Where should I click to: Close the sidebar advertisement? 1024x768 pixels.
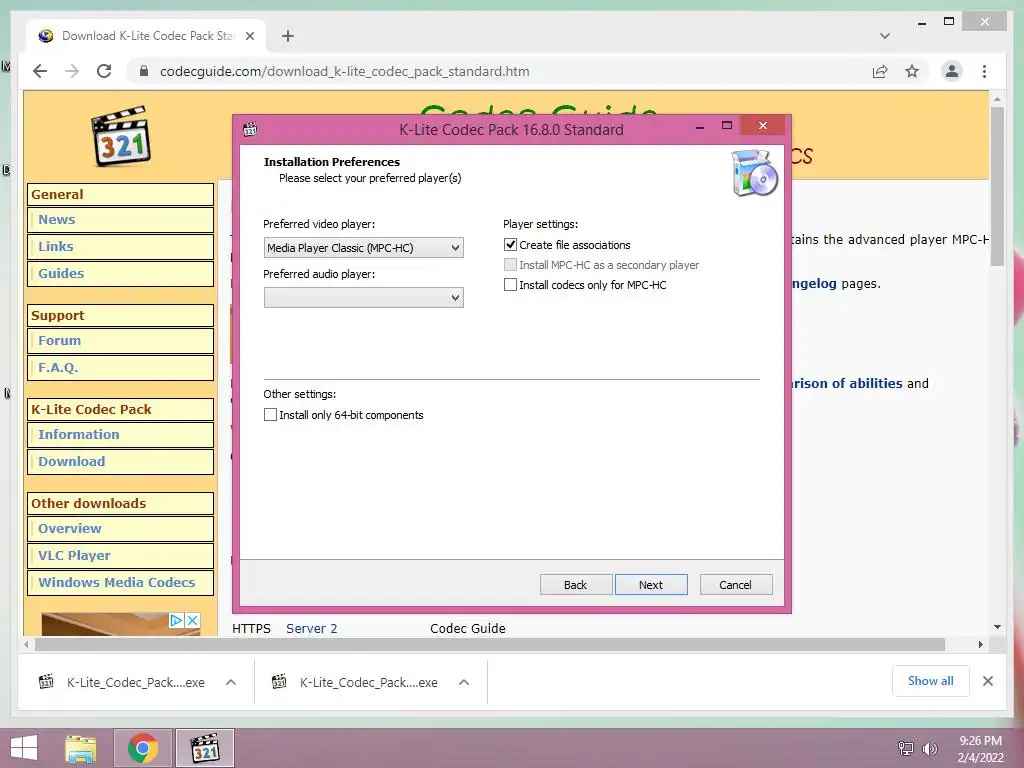click(193, 620)
